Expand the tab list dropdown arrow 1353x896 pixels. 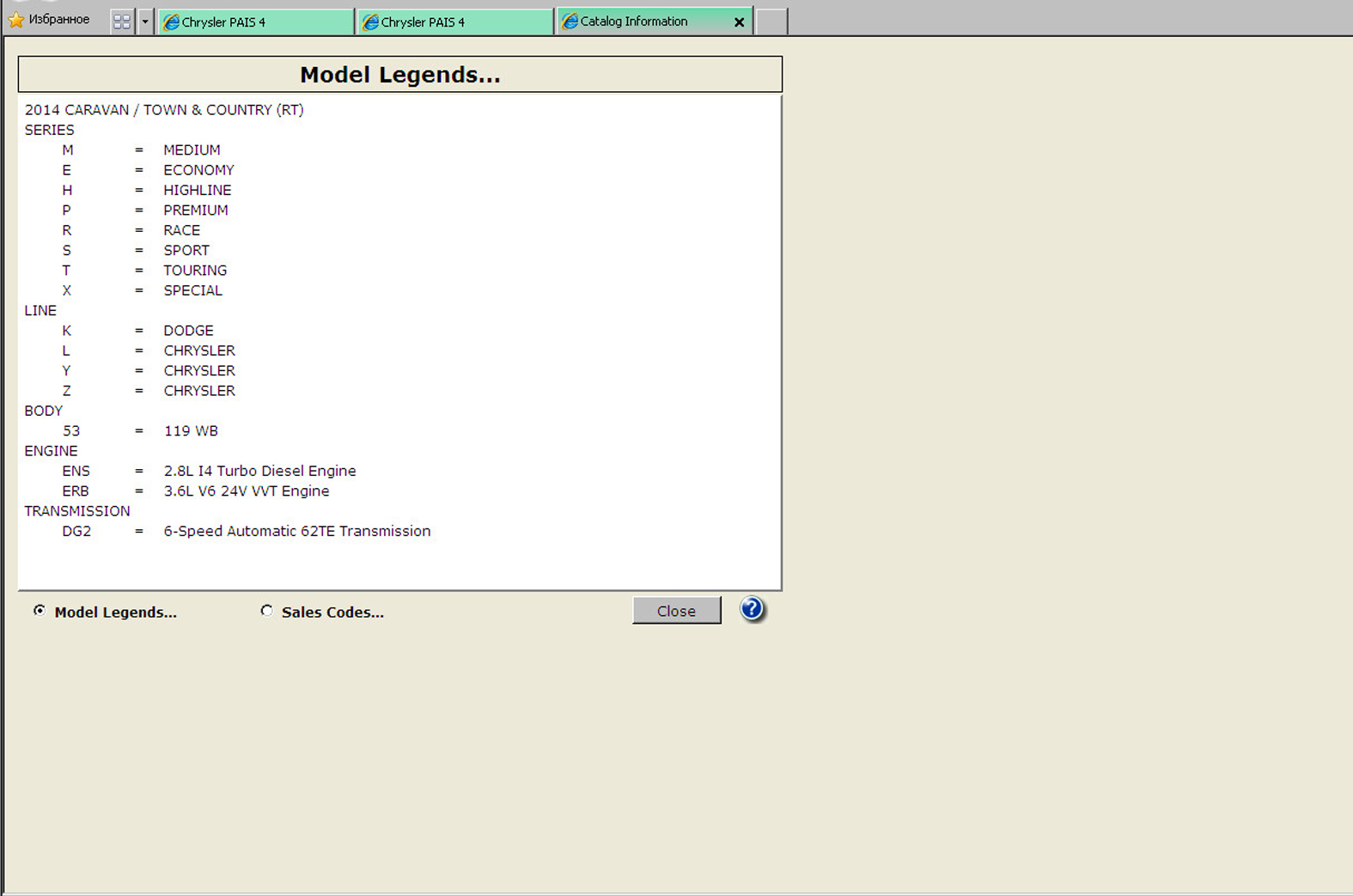pyautogui.click(x=145, y=21)
